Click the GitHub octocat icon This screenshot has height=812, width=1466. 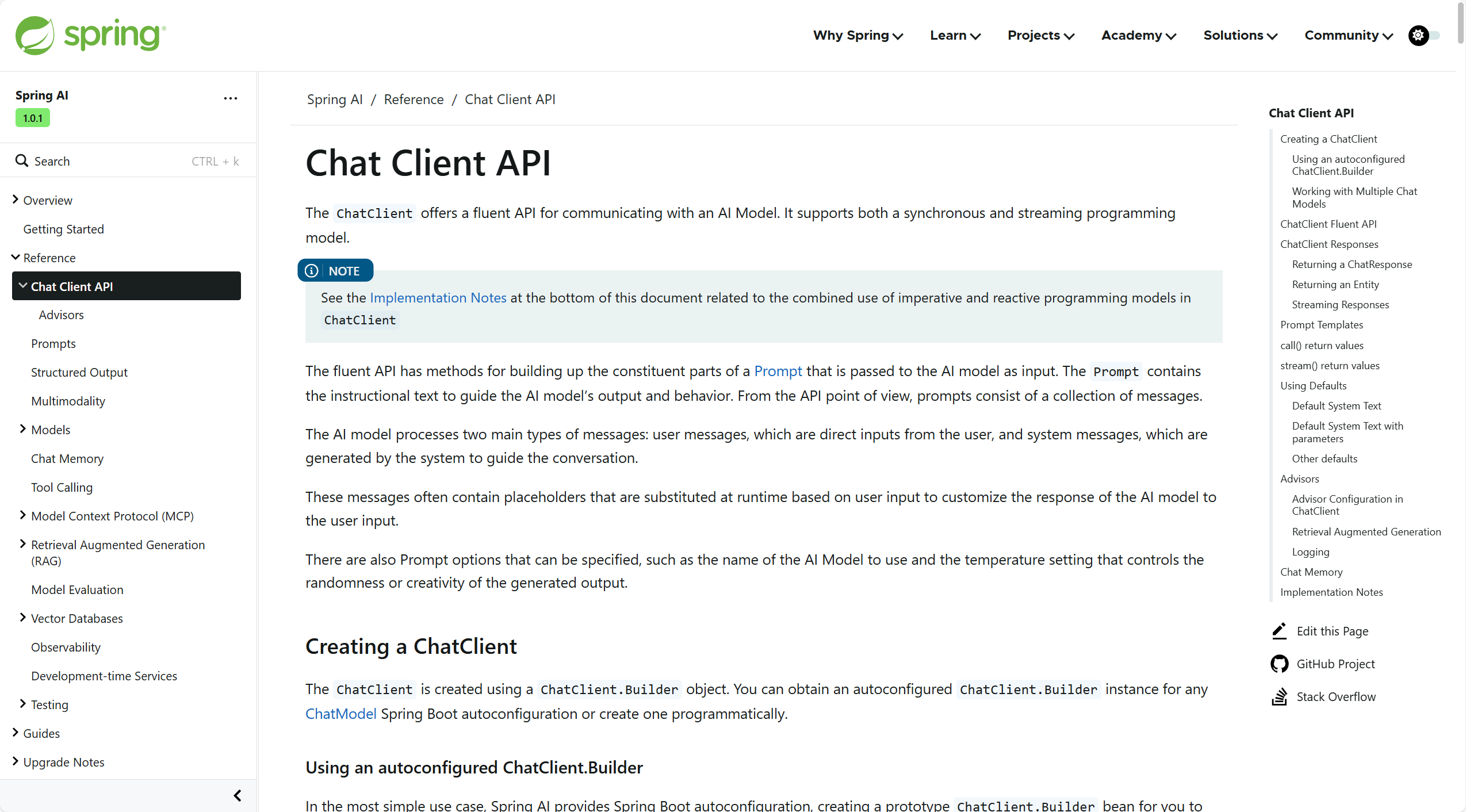[x=1279, y=664]
